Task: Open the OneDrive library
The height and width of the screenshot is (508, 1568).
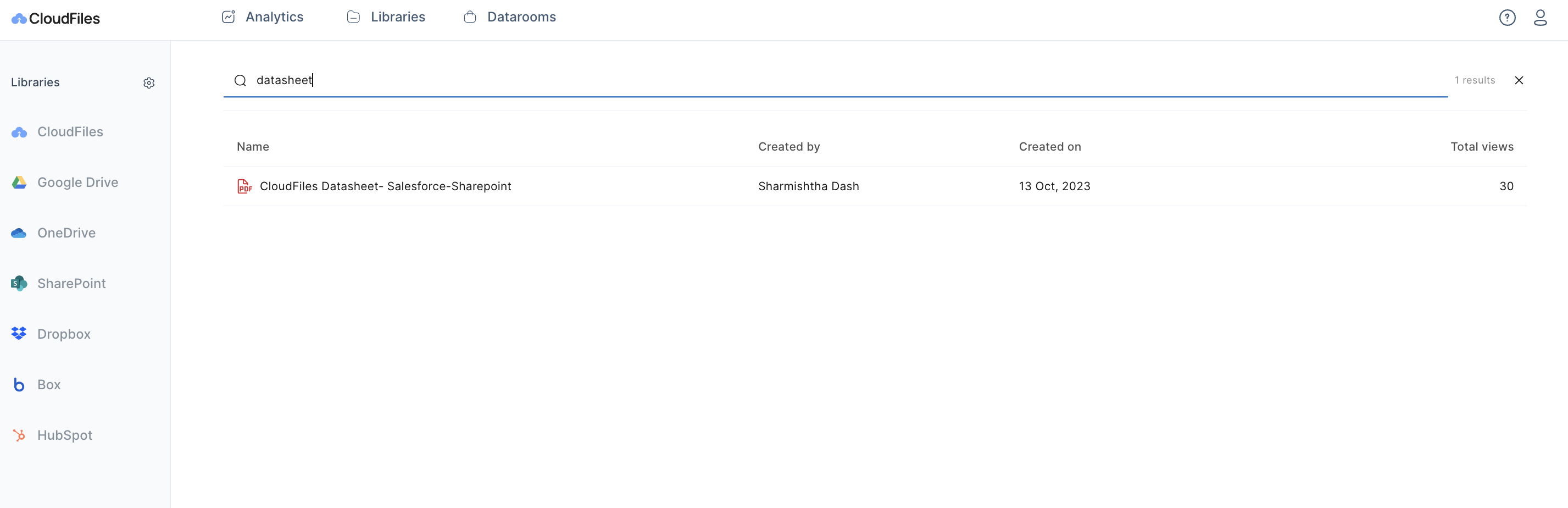Action: (x=66, y=233)
